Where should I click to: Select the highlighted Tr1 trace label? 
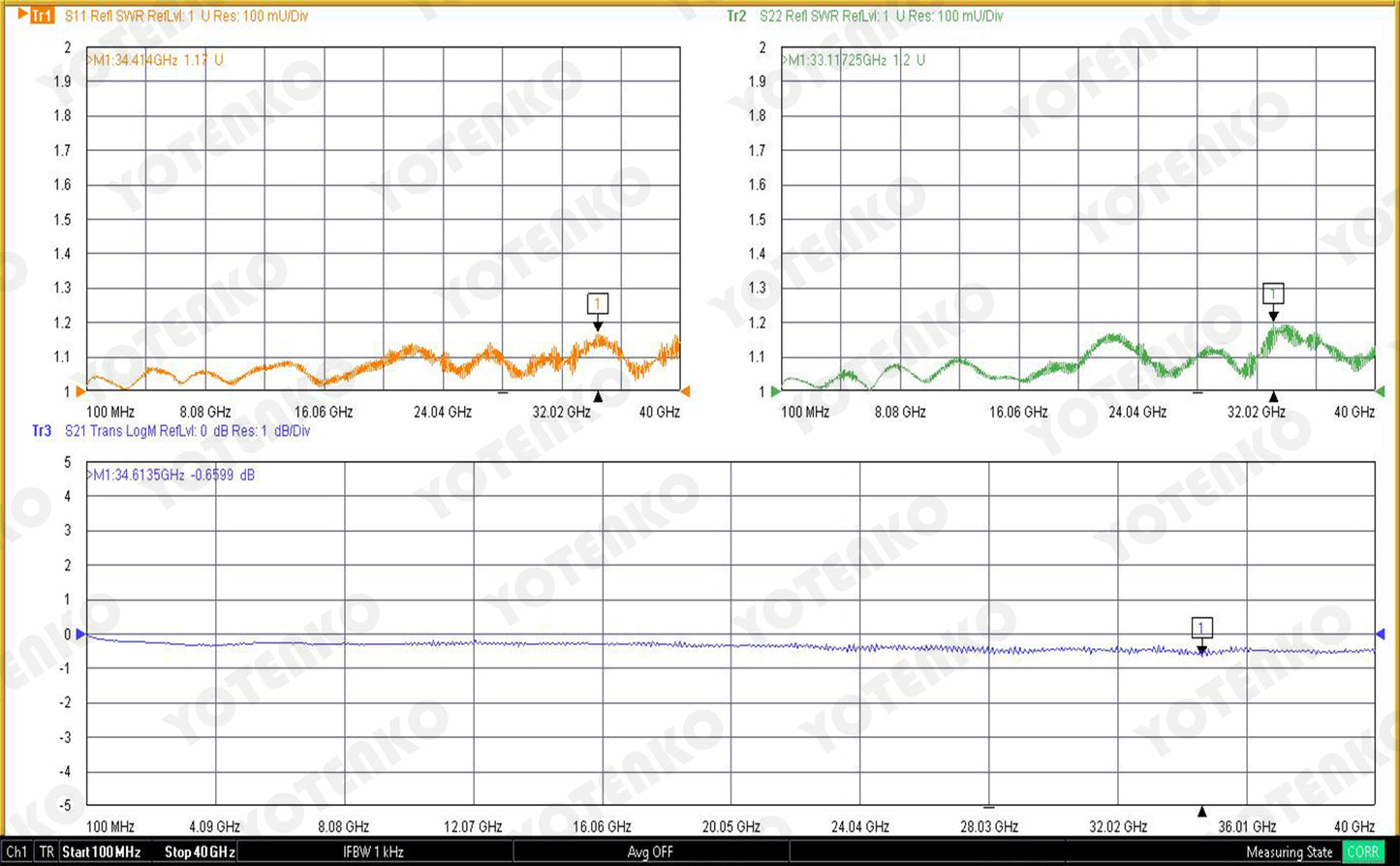point(40,16)
